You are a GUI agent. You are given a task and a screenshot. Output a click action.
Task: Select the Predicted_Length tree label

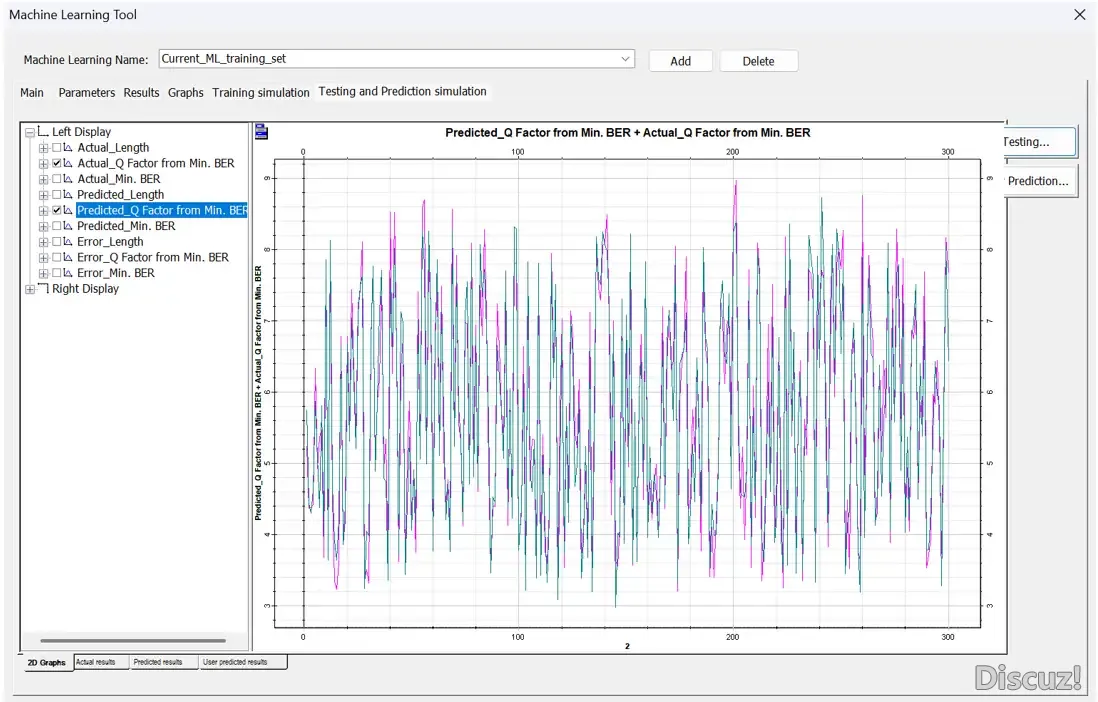coord(120,195)
